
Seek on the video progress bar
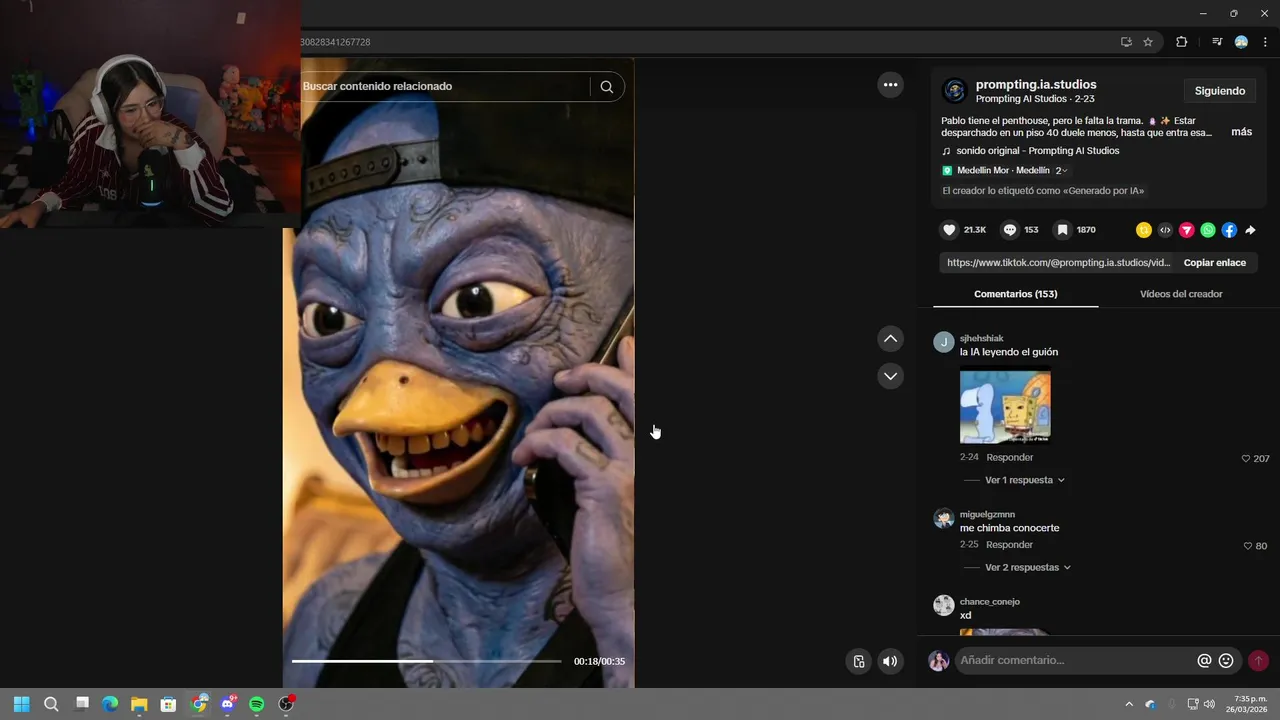click(426, 661)
